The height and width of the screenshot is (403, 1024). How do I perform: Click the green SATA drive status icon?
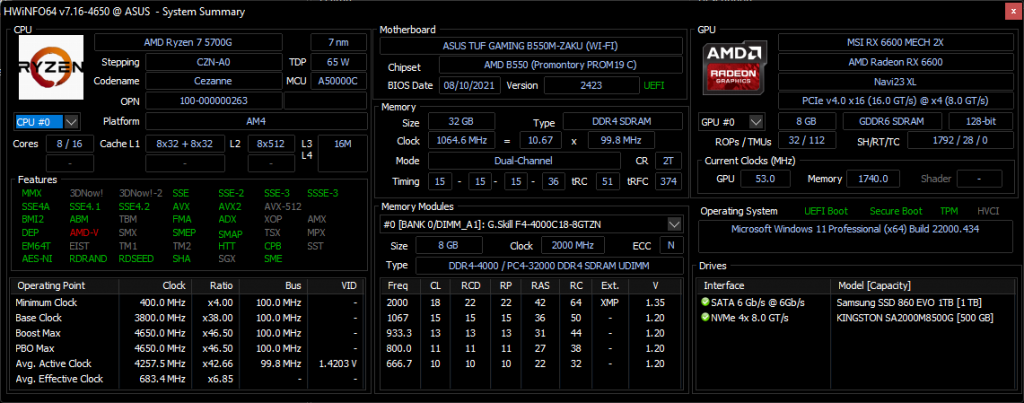pos(705,302)
